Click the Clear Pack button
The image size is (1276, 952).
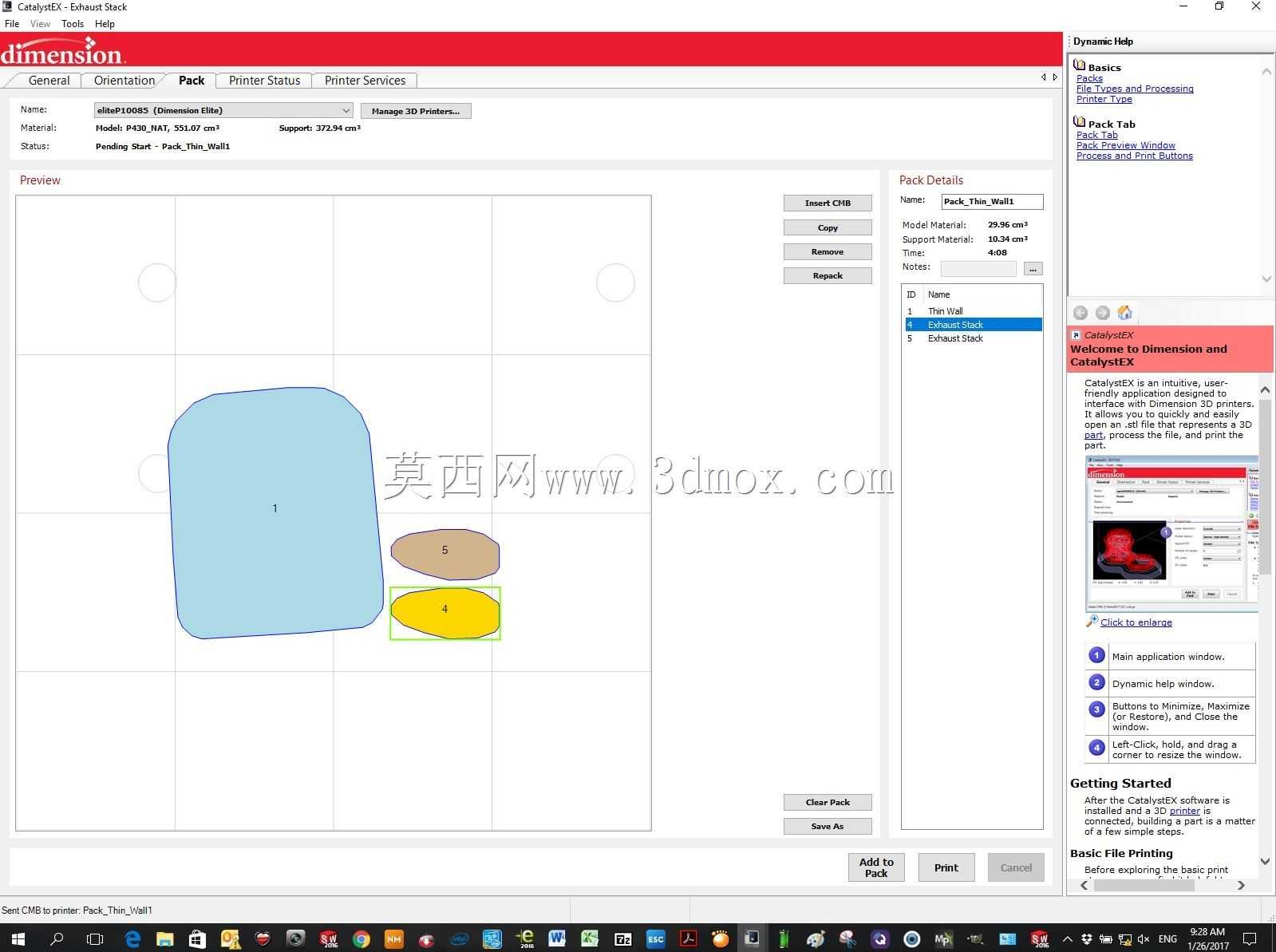[x=828, y=802]
